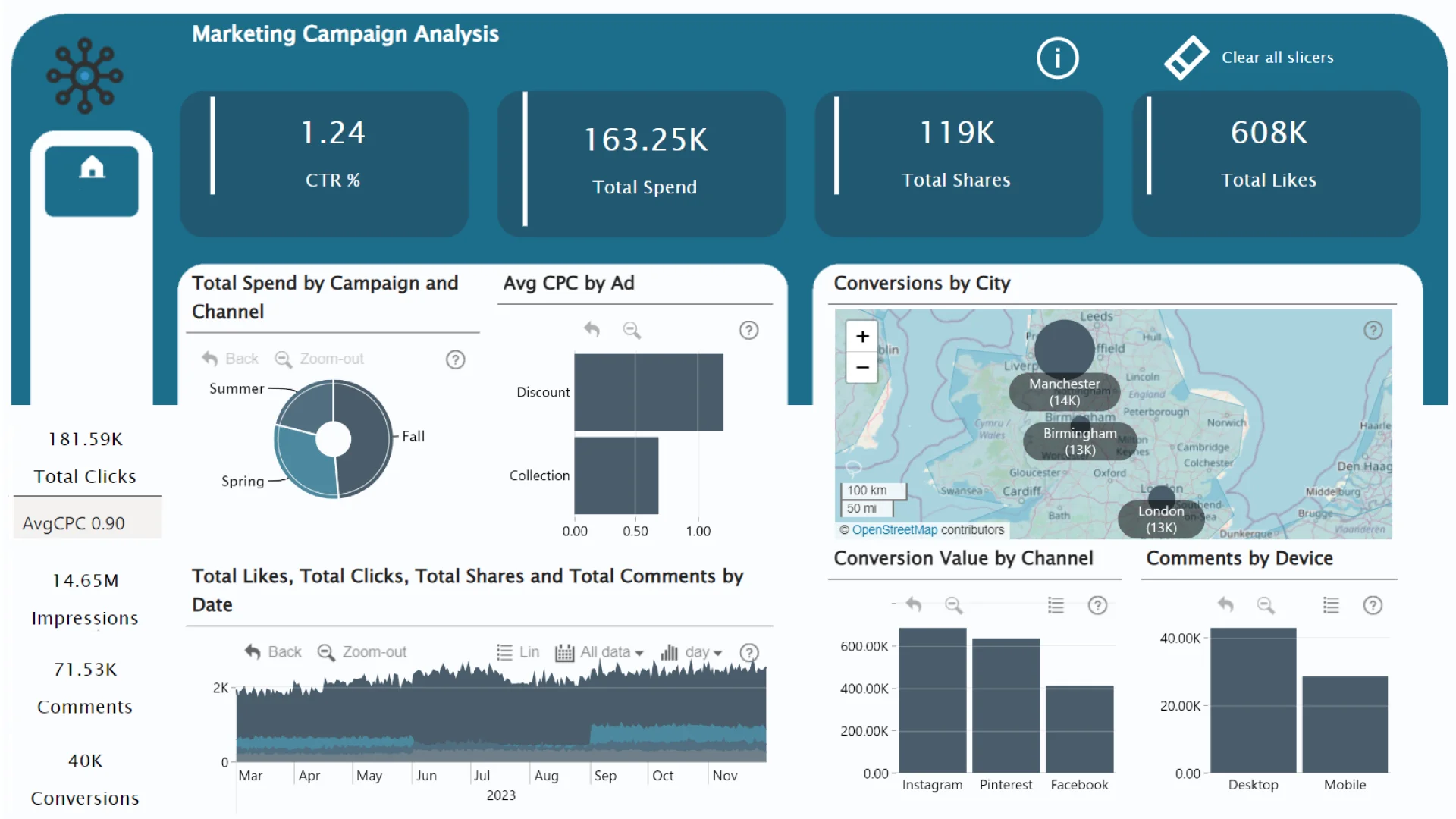Click the CTR % card
The height and width of the screenshot is (819, 1456).
pyautogui.click(x=325, y=164)
